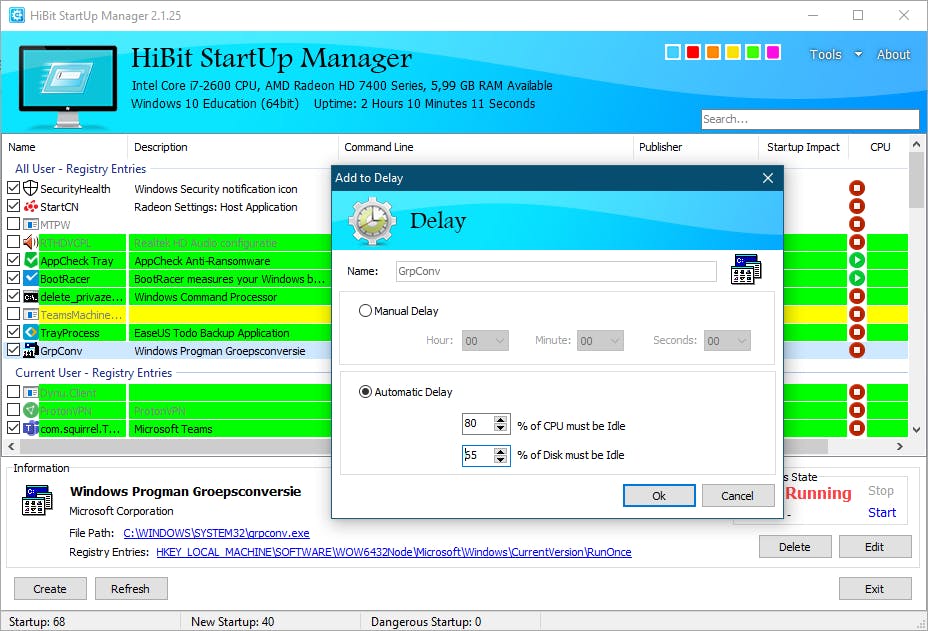This screenshot has height=631, width=928.
Task: Click the AppCheck Tray green shield icon
Action: (x=30, y=260)
